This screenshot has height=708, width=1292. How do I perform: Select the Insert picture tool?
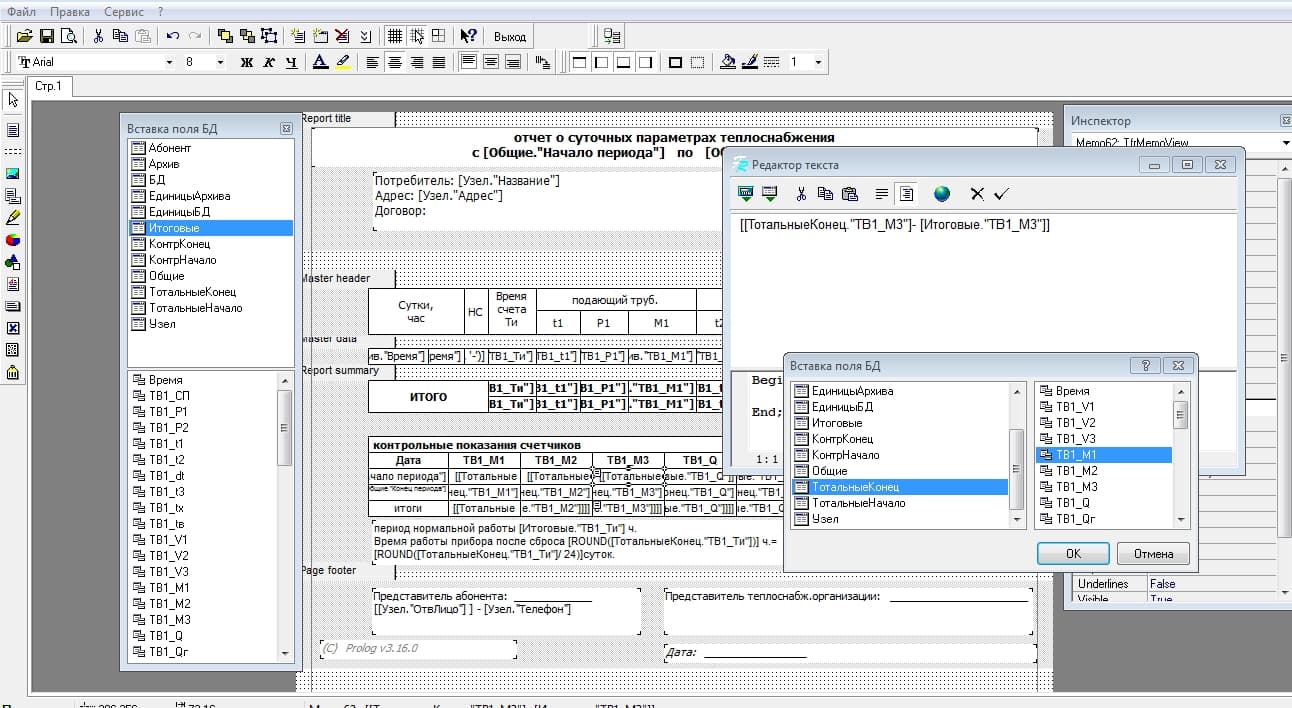13,173
